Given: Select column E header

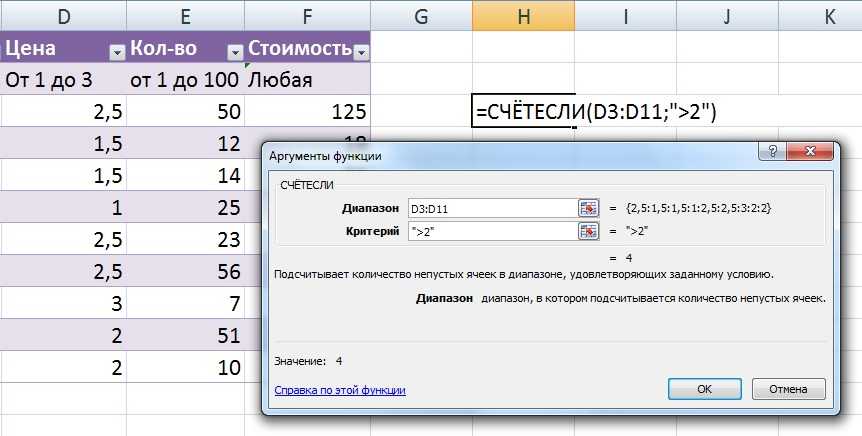Looking at the screenshot, I should tap(185, 16).
